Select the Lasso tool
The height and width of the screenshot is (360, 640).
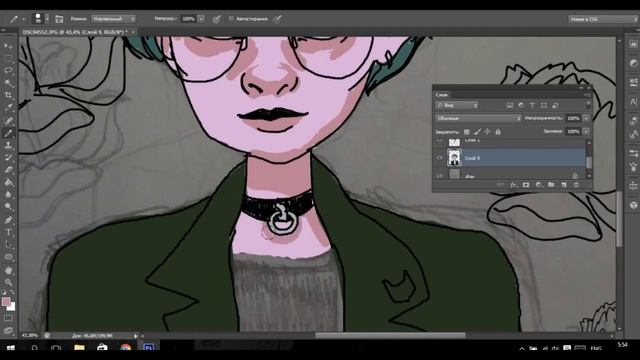(8, 71)
